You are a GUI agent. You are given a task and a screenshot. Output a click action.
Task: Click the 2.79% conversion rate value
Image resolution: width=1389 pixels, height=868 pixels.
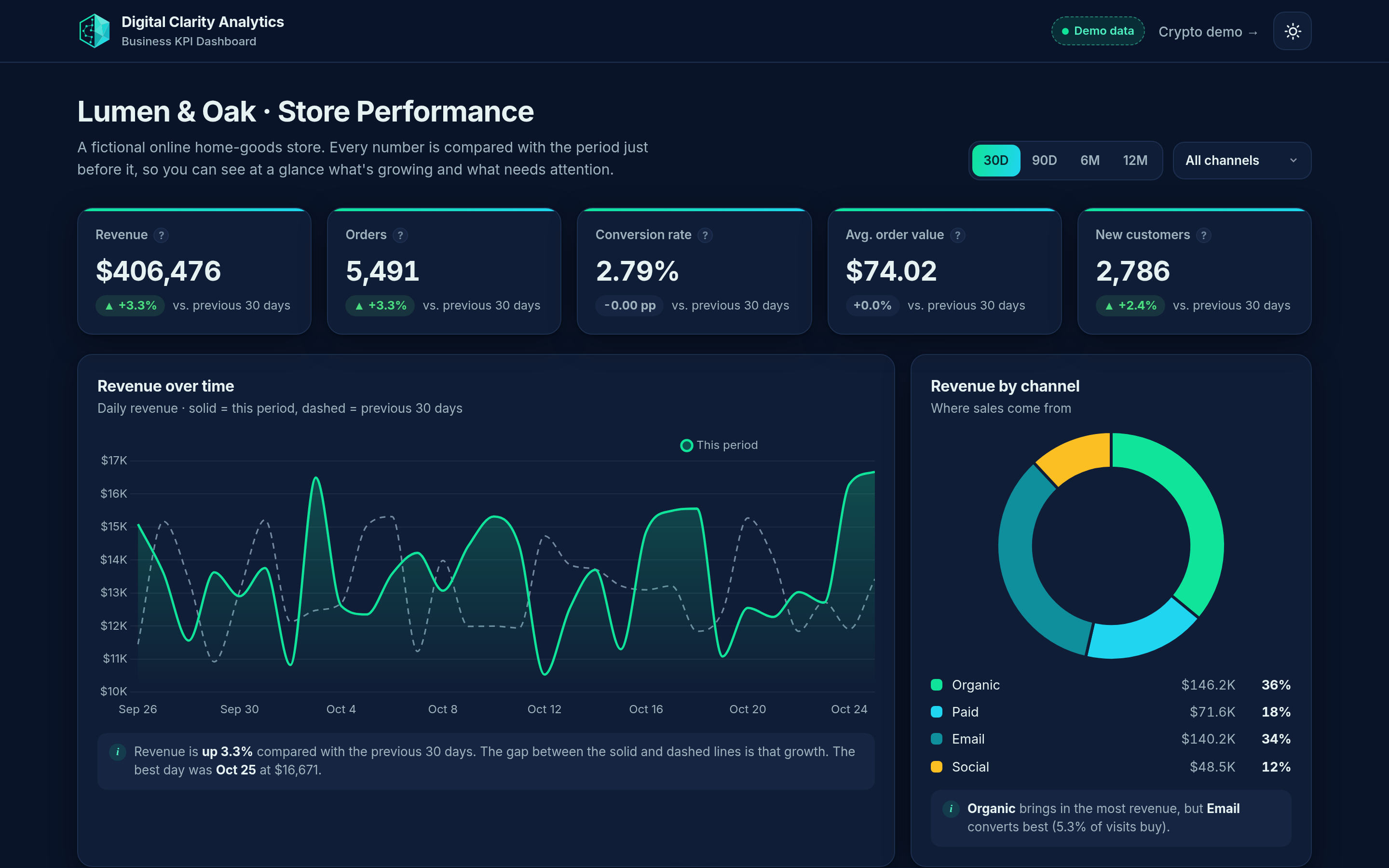[x=637, y=271]
